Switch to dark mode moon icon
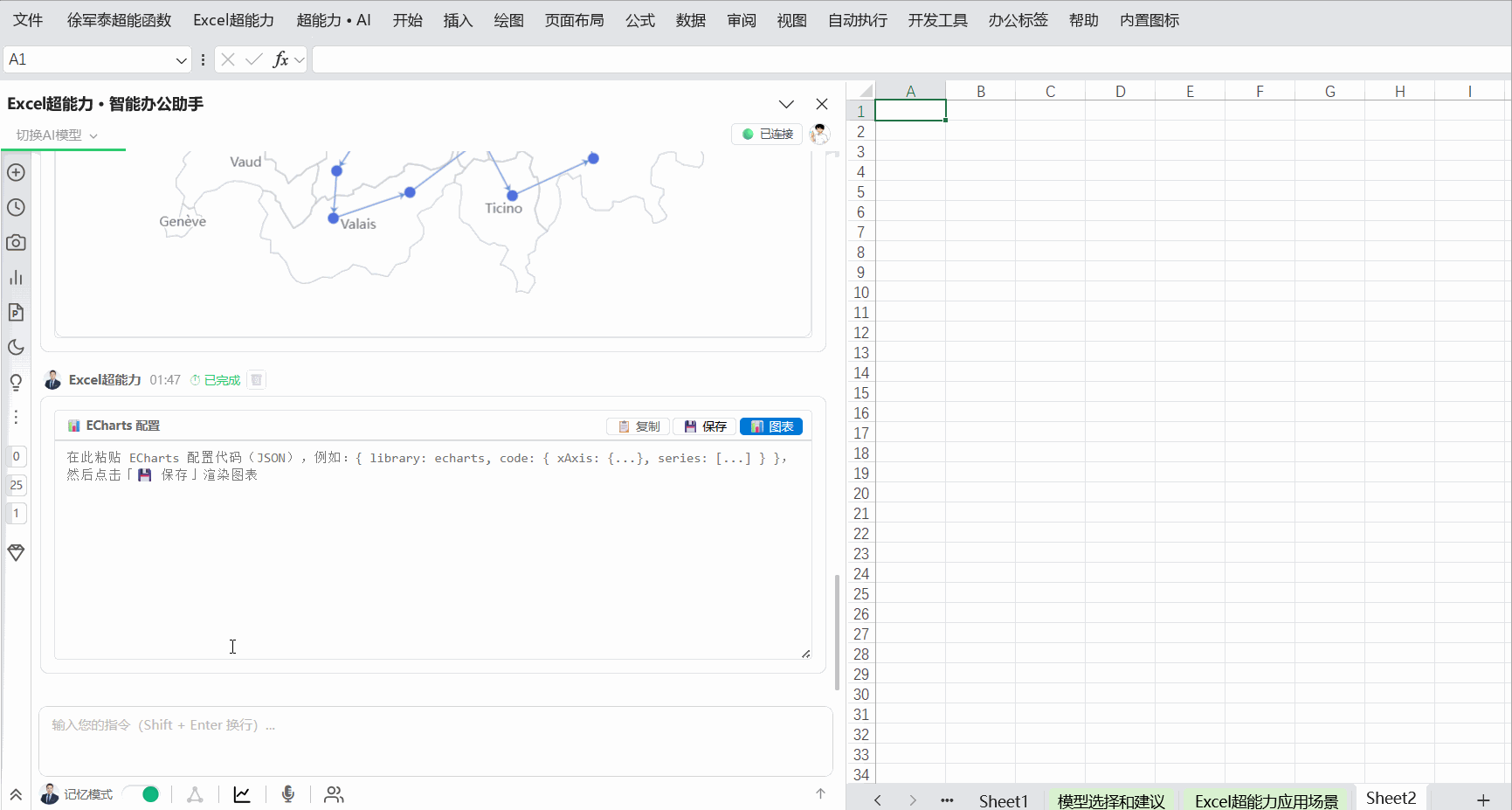Image resolution: width=1512 pixels, height=810 pixels. [x=16, y=347]
